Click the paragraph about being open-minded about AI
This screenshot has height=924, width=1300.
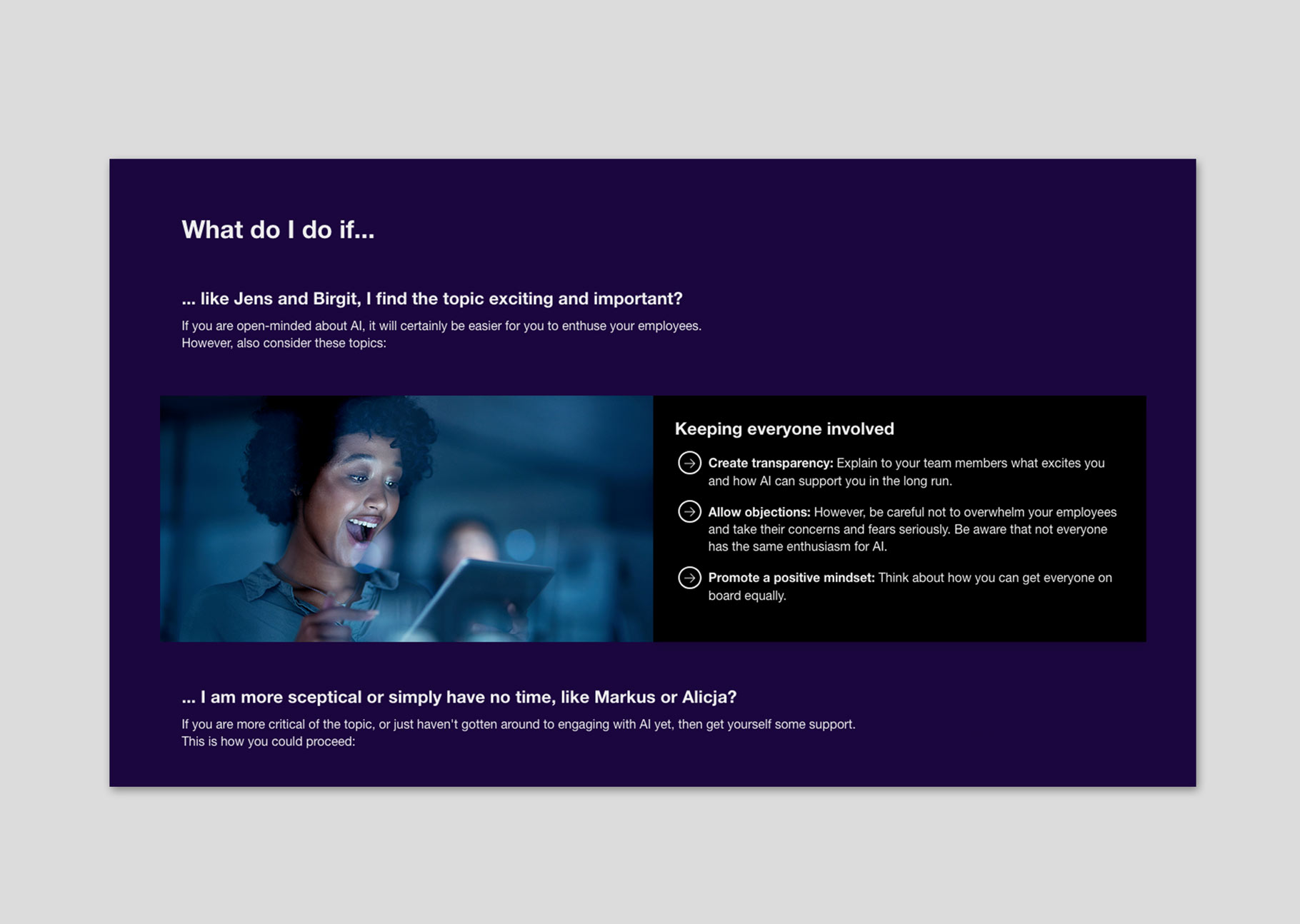(441, 326)
